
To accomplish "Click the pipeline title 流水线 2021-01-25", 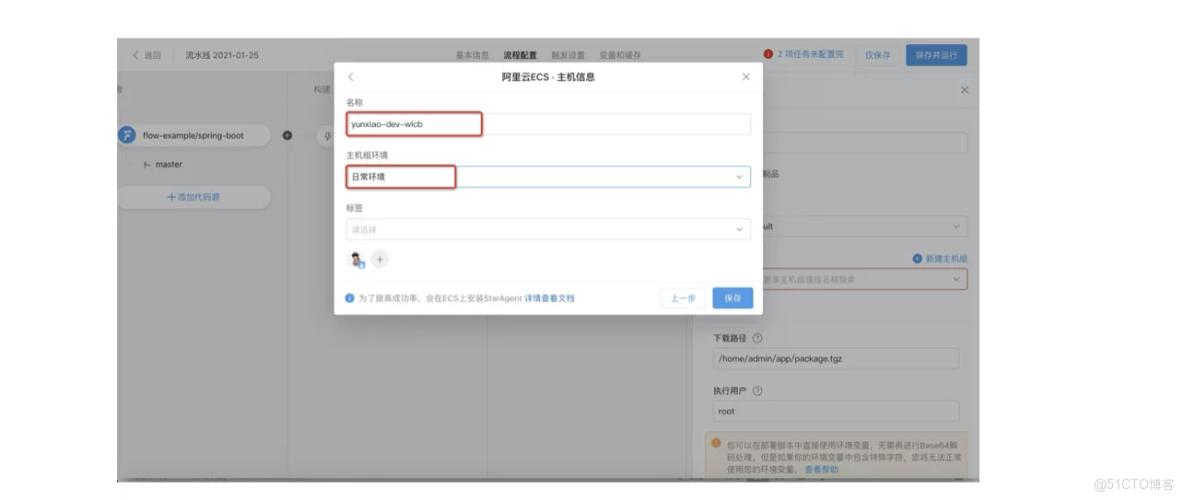I will 222,55.
